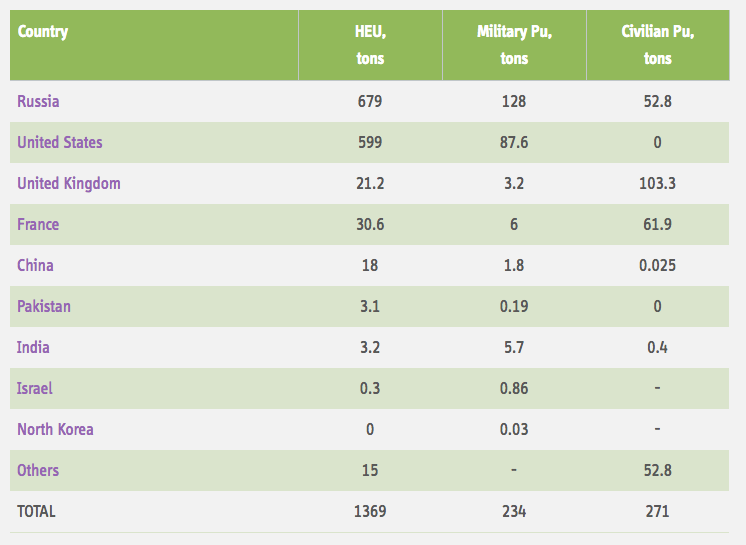The width and height of the screenshot is (746, 545).
Task: Click the Others row link
Action: [38, 470]
